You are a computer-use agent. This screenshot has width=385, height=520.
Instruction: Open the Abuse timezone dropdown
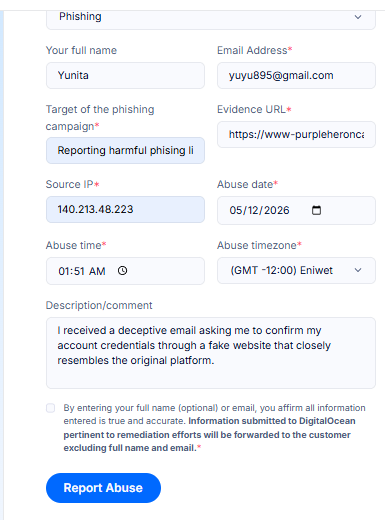coord(296,270)
